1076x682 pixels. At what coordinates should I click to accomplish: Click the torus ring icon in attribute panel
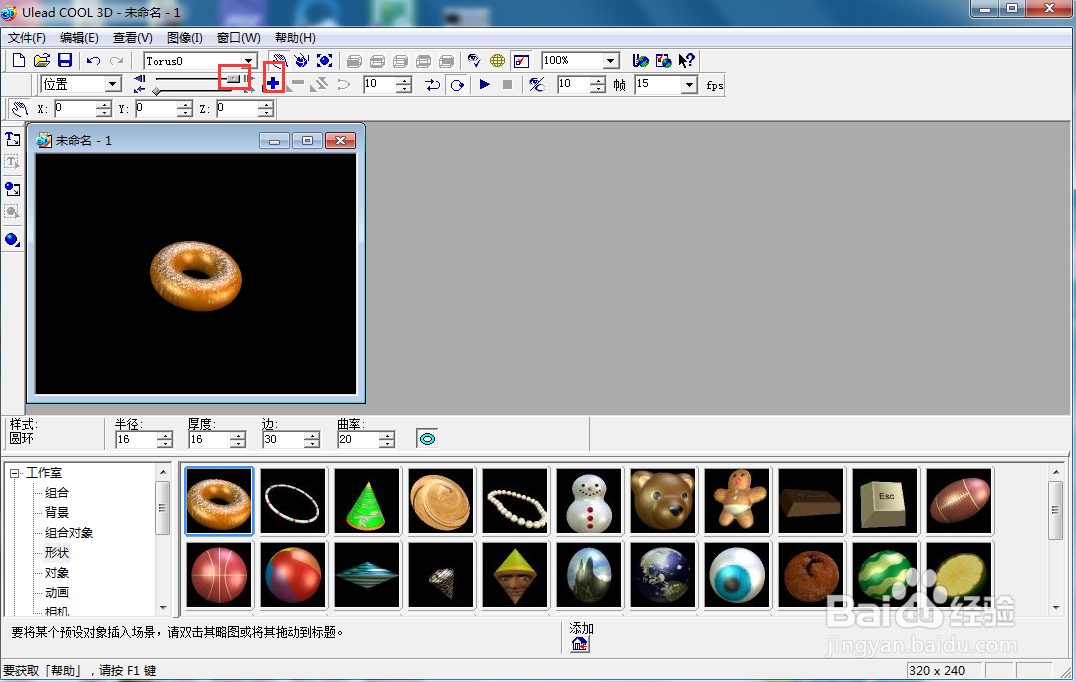coord(427,438)
